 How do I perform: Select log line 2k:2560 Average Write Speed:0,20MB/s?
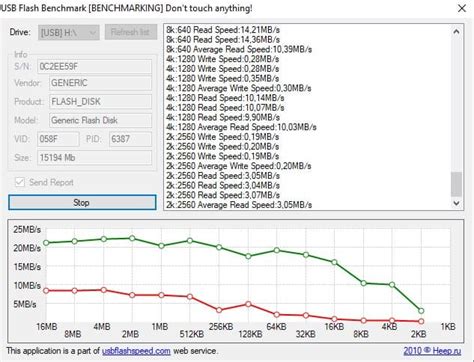point(239,166)
